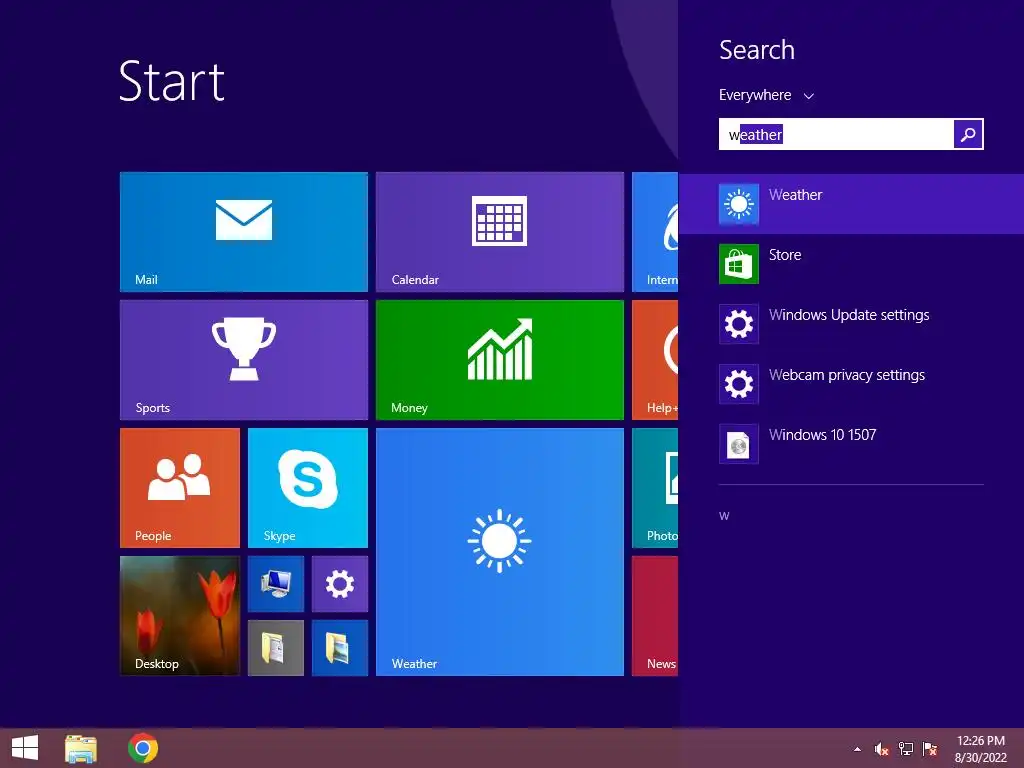Open the PC settings gear small tile
1024x768 pixels.
(x=340, y=584)
